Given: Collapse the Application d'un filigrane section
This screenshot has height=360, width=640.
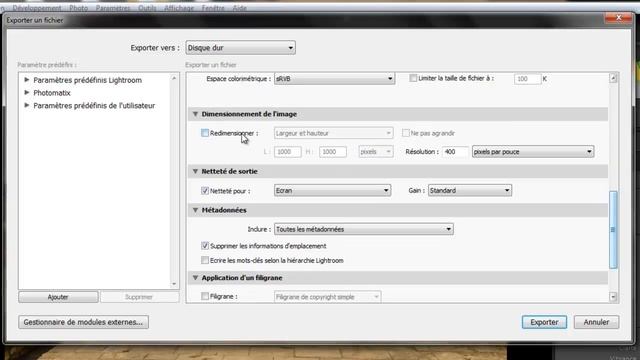Looking at the screenshot, I should click(195, 278).
